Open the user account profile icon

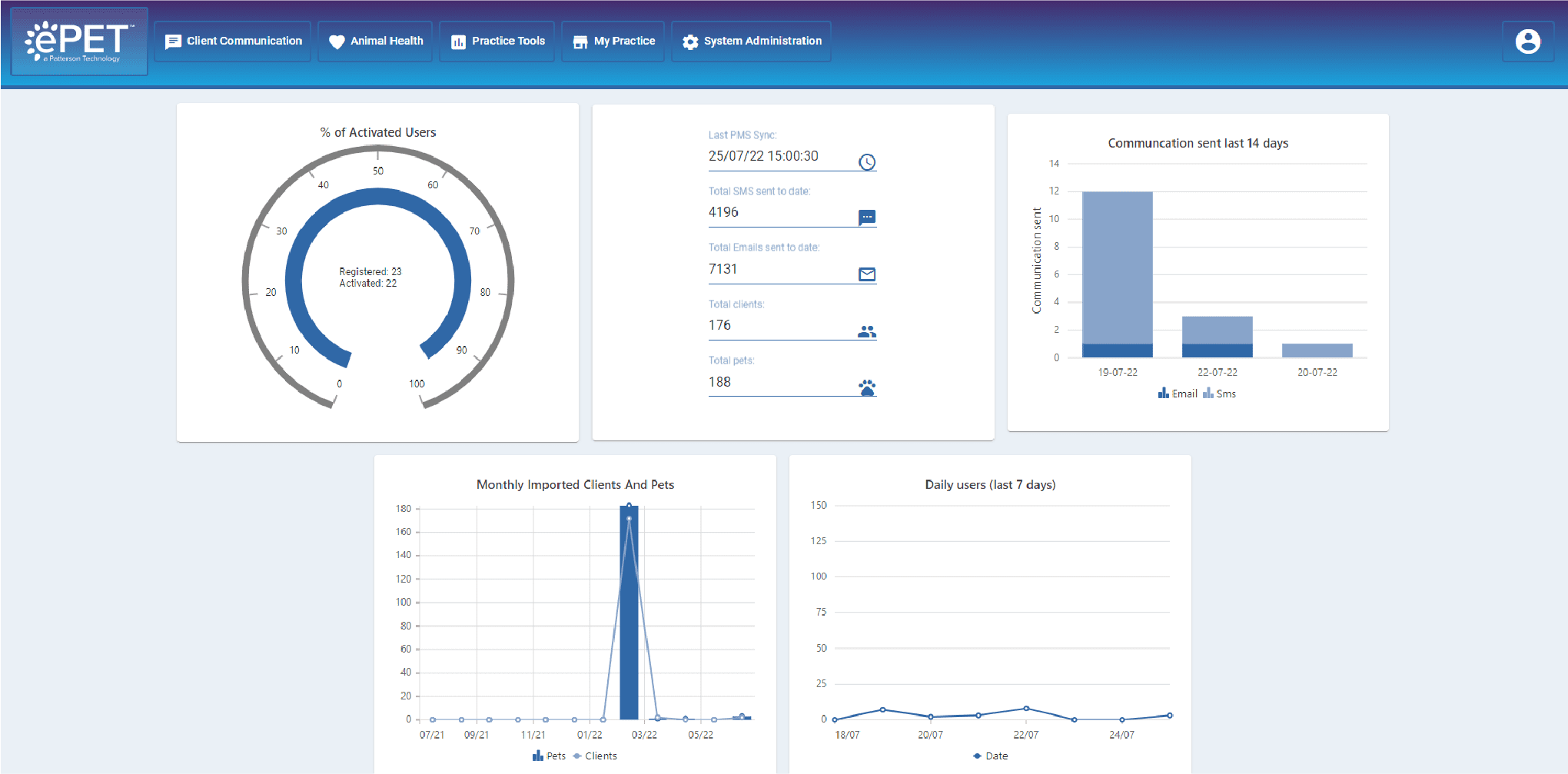tap(1528, 42)
